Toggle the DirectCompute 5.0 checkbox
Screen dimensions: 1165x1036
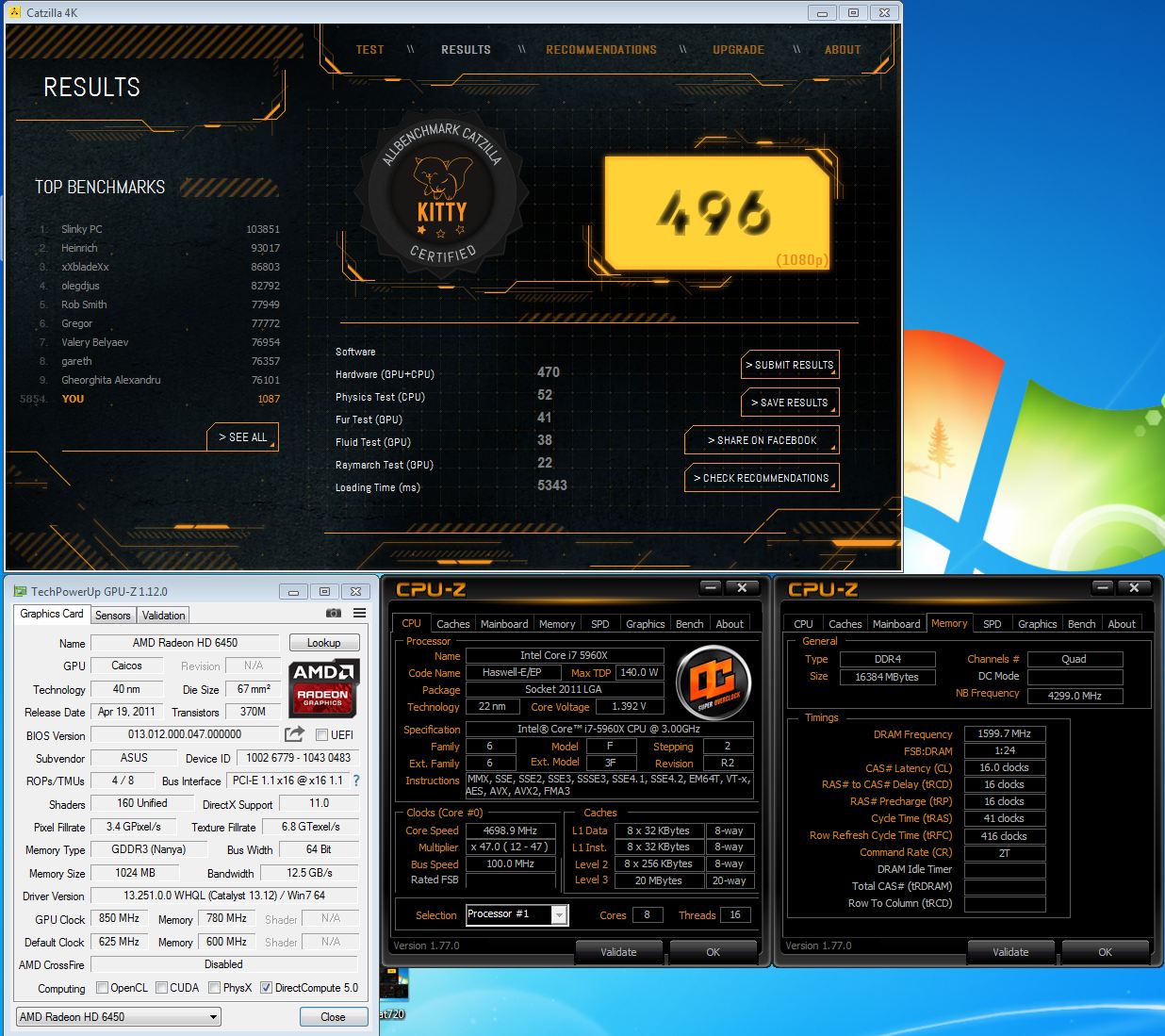coord(267,988)
